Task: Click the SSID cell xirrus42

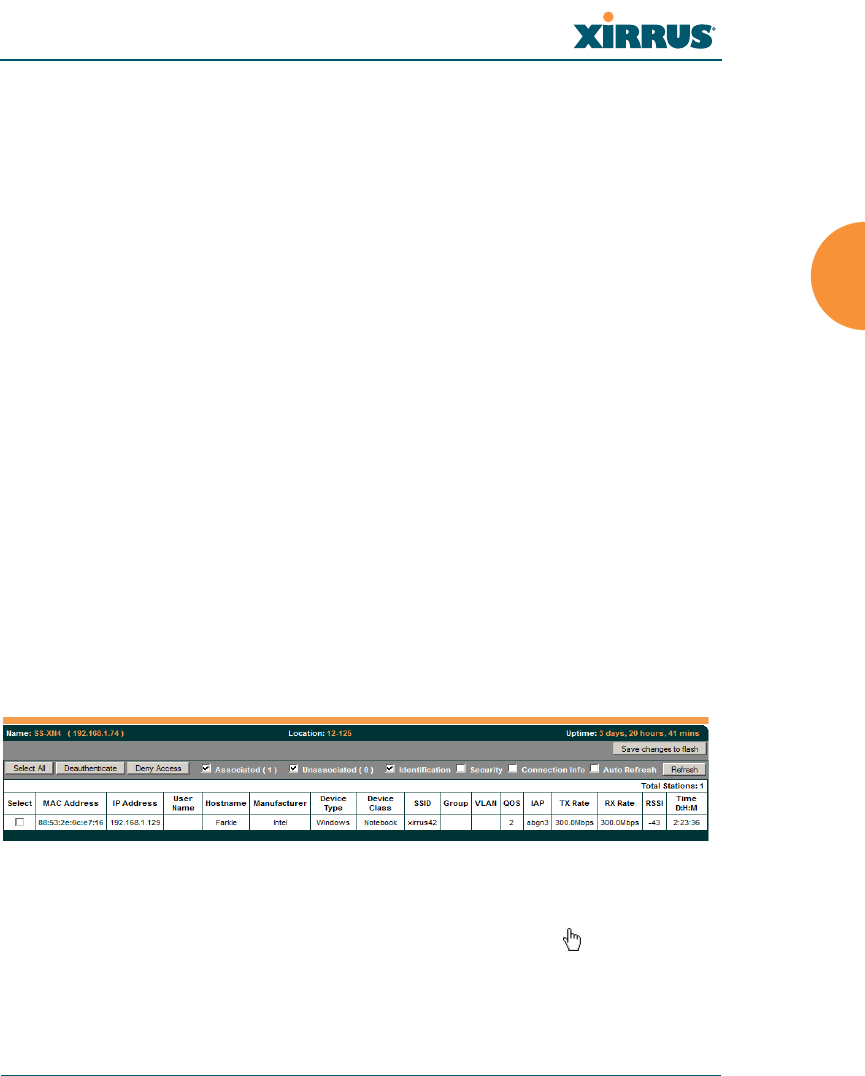Action: coord(422,822)
